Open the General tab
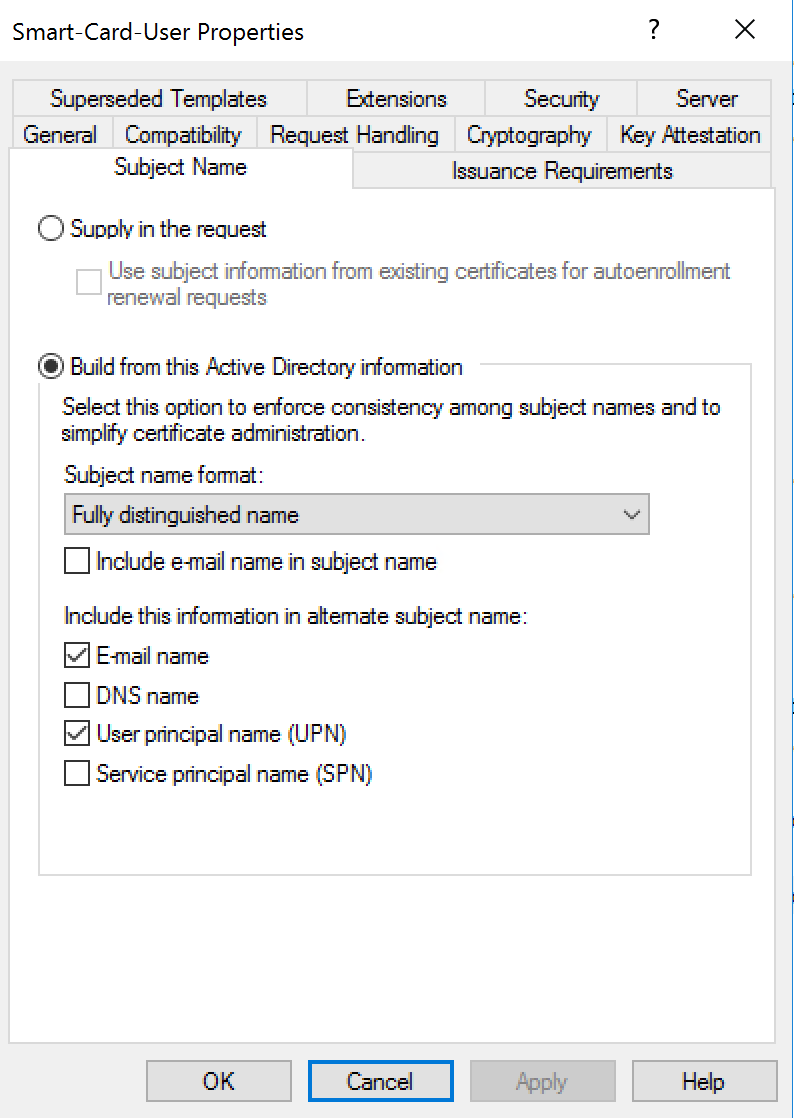Image resolution: width=794 pixels, height=1118 pixels. tap(60, 135)
